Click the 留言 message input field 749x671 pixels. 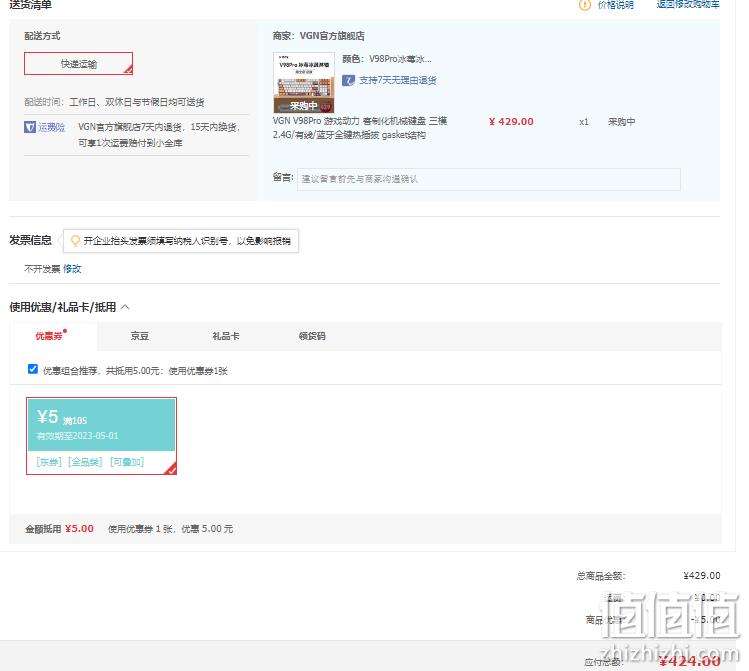489,179
